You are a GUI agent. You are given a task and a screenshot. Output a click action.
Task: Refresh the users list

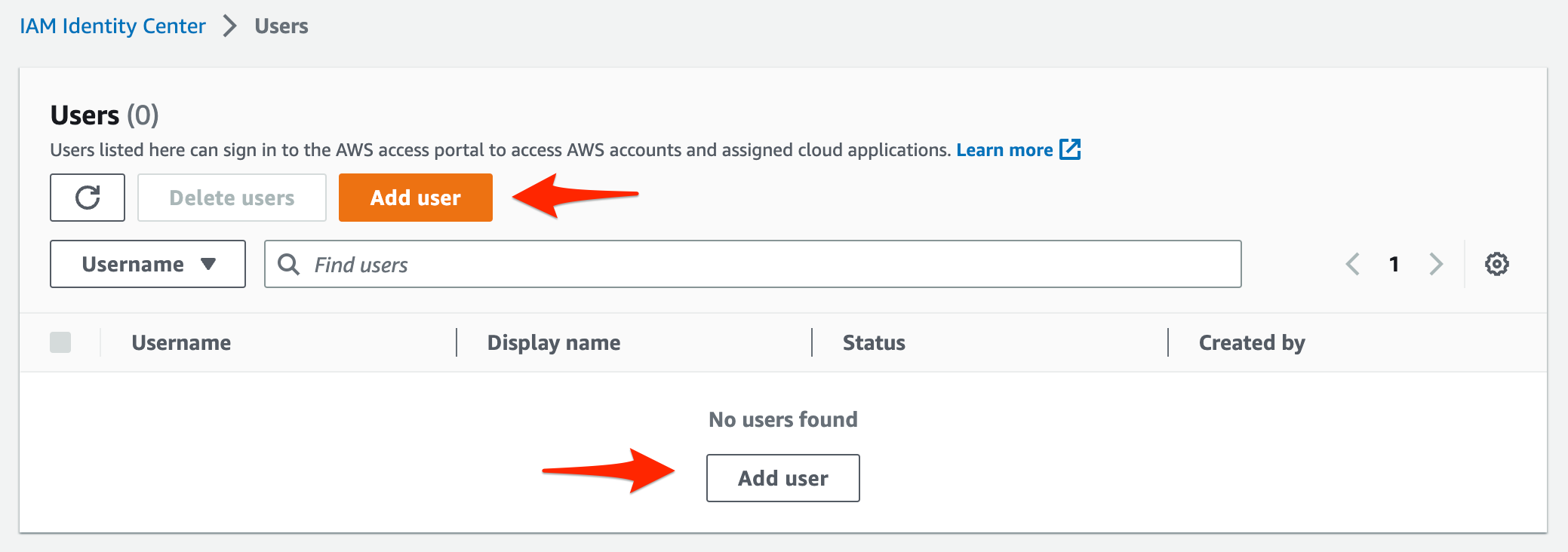pyautogui.click(x=88, y=198)
